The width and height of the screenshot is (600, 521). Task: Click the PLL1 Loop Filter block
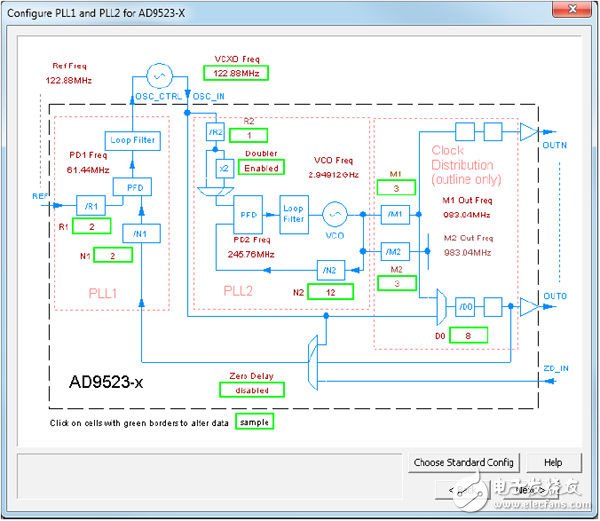132,140
